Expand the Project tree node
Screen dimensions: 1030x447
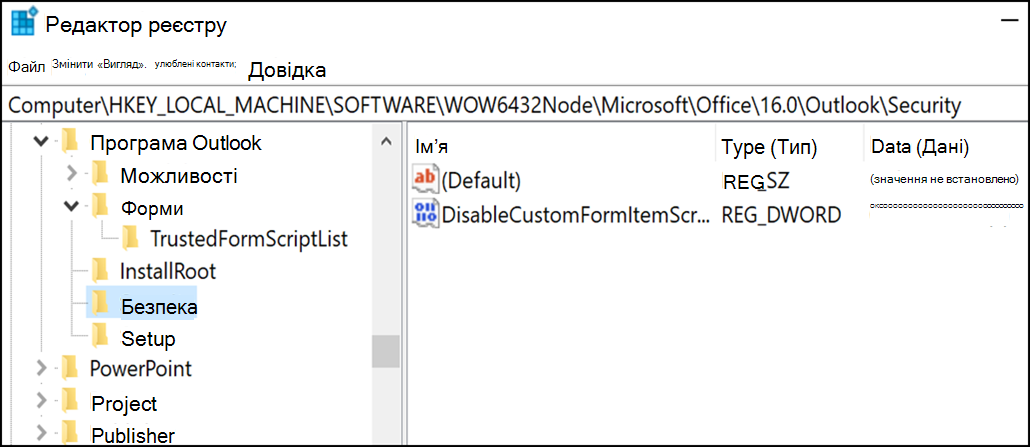tap(41, 401)
